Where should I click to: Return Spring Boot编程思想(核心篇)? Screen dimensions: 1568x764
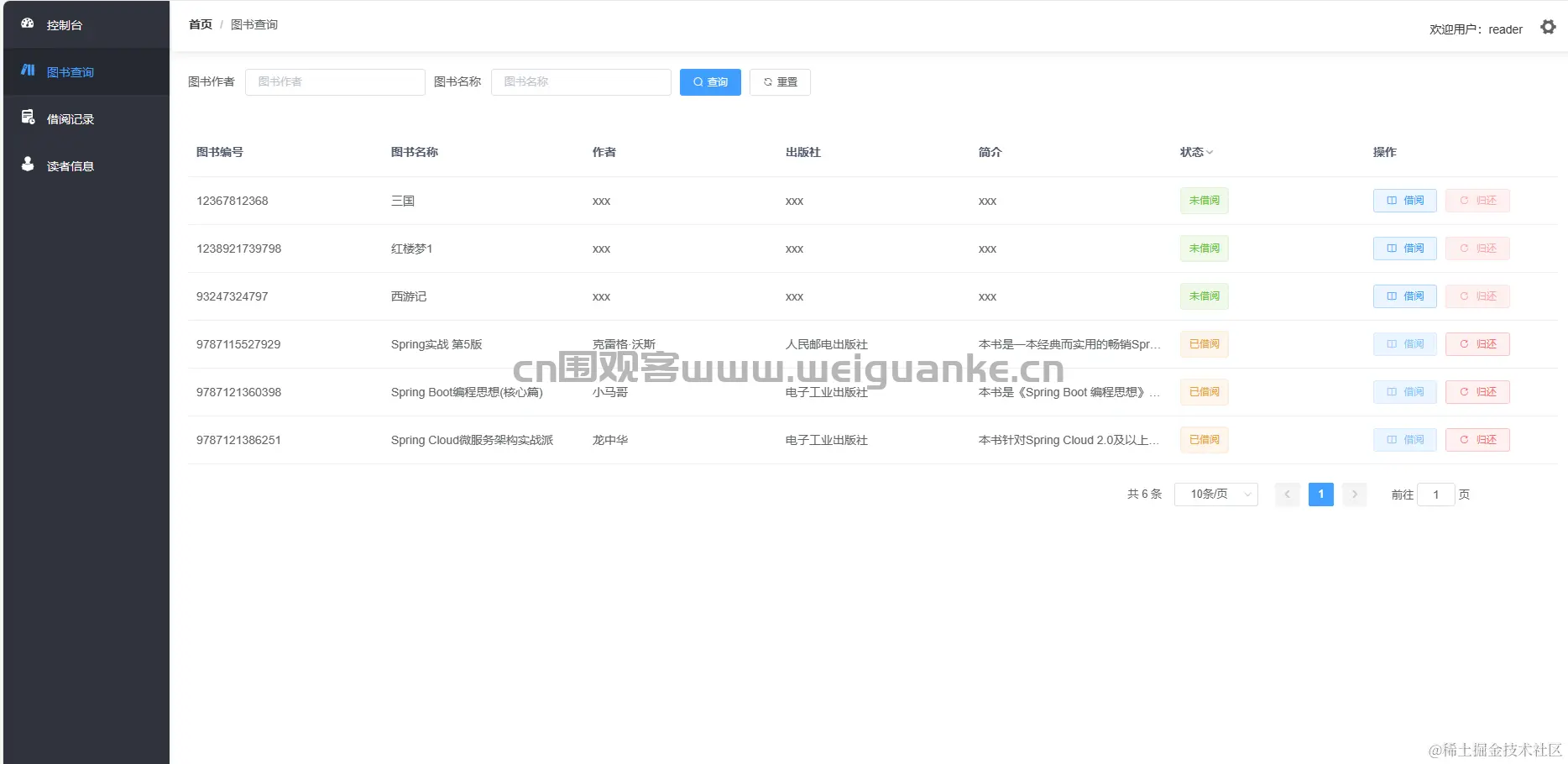pos(1477,392)
